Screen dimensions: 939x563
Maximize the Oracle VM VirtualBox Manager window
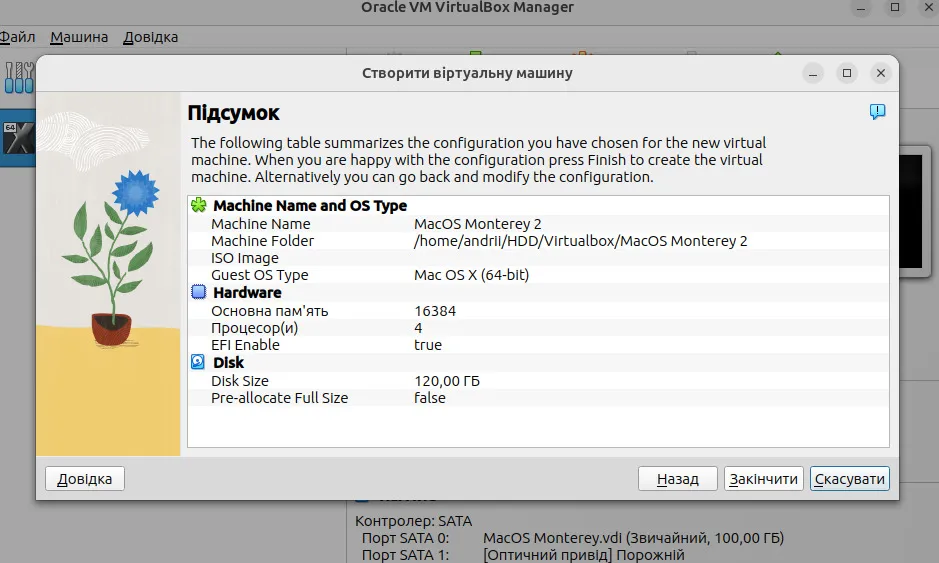tap(895, 7)
